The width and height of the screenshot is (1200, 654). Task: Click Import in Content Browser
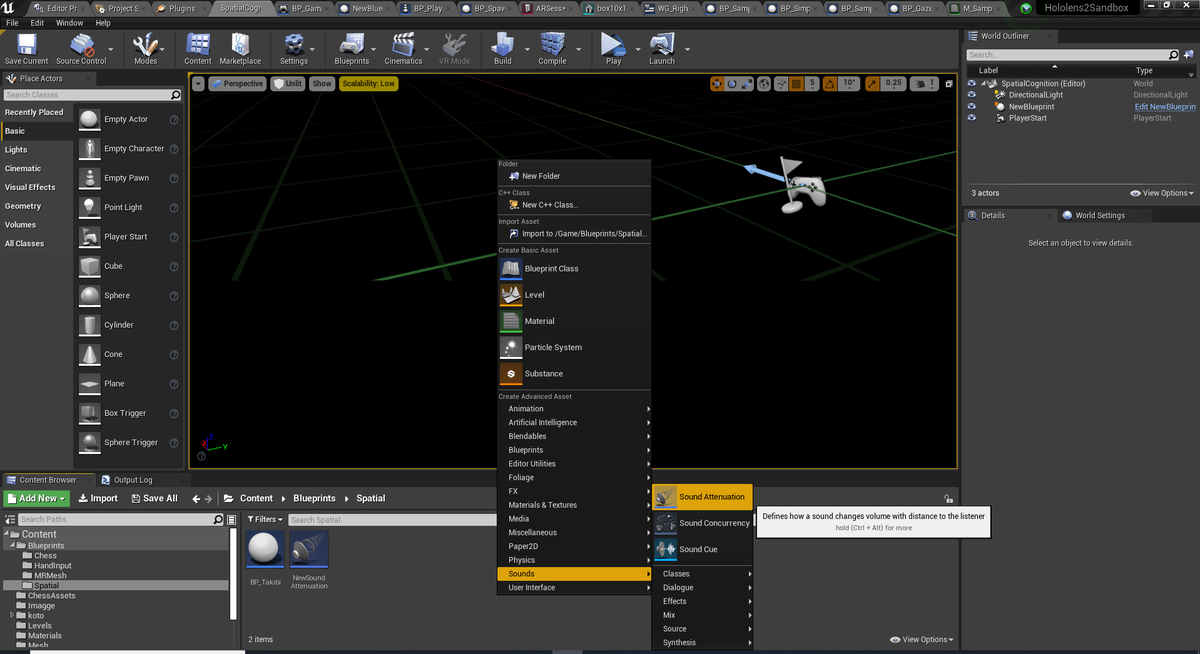pyautogui.click(x=96, y=498)
